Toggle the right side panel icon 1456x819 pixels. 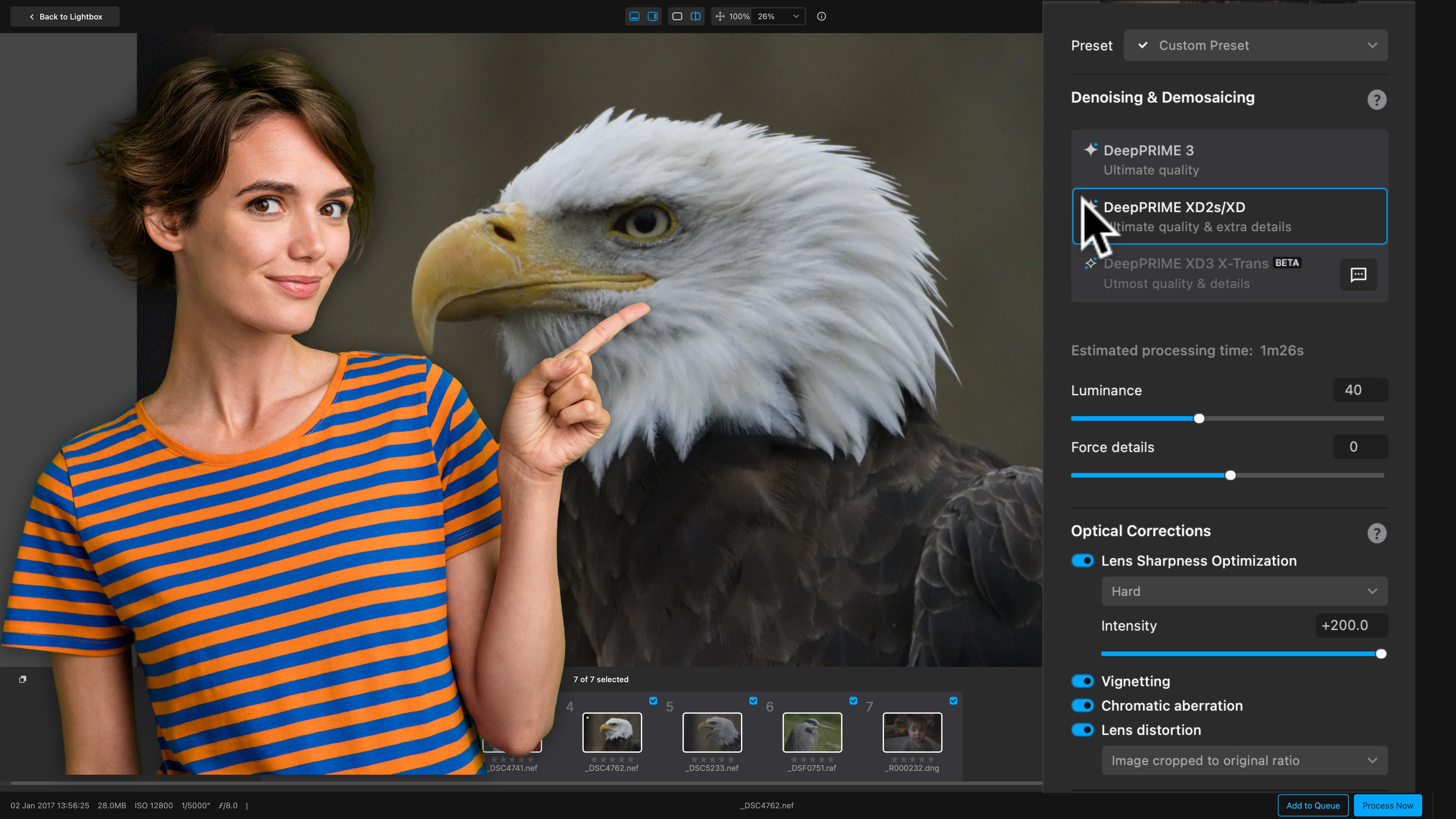click(652, 16)
